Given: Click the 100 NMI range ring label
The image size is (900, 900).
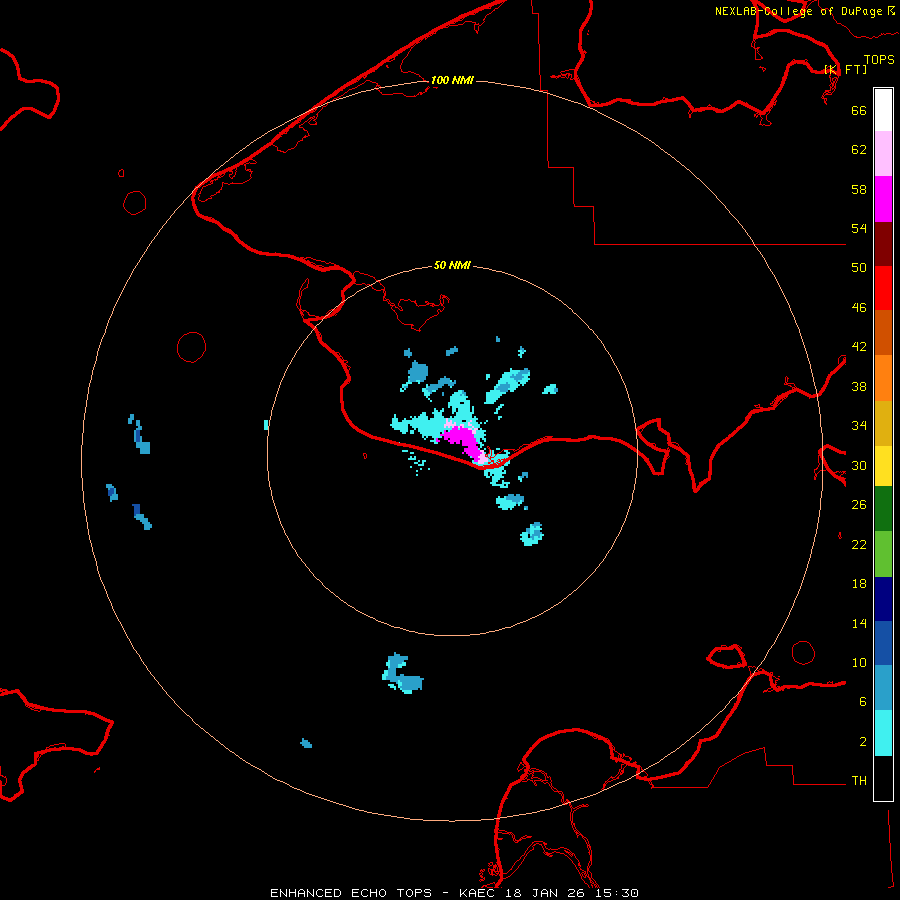Looking at the screenshot, I should point(452,80).
